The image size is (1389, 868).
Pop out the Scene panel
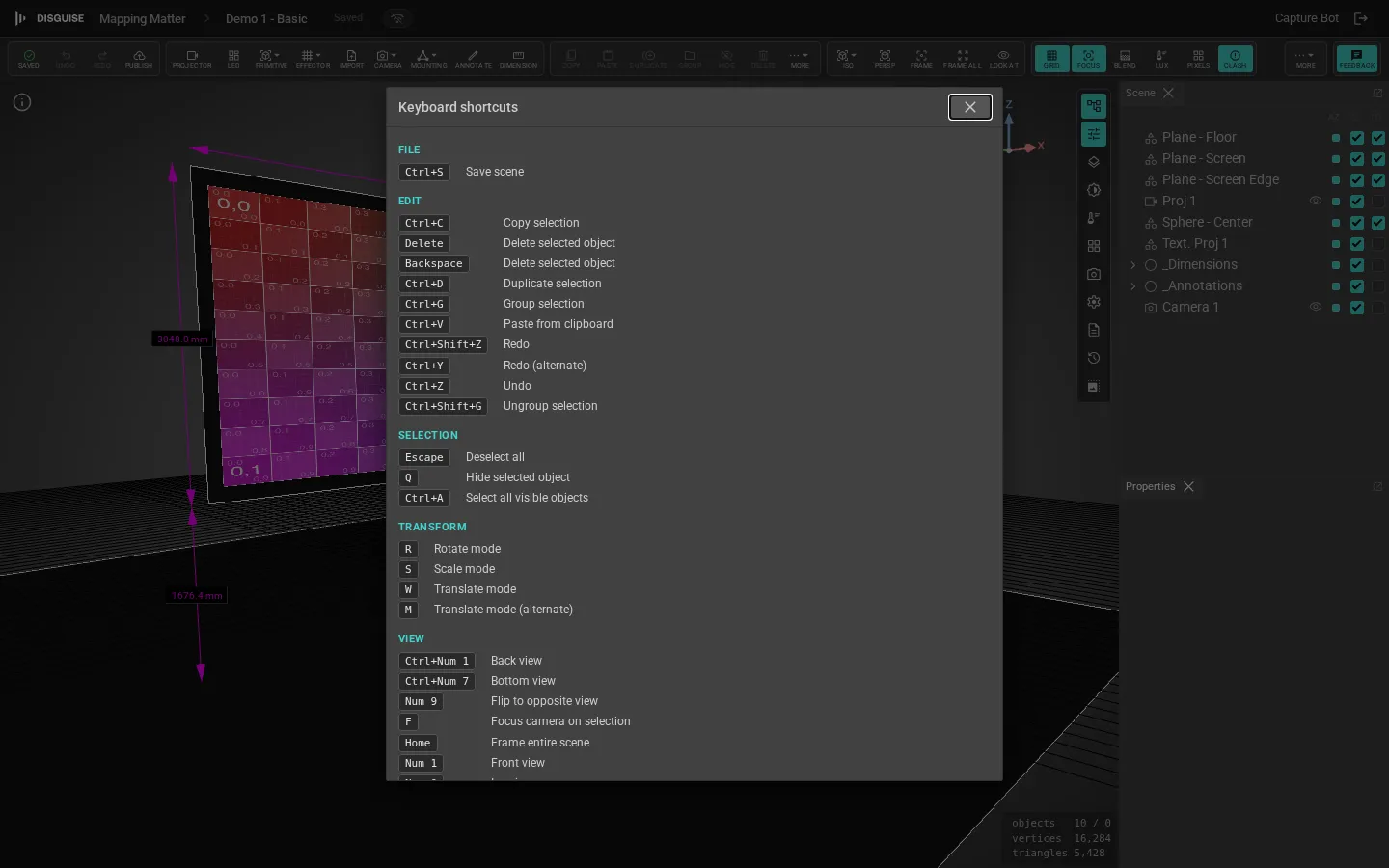tap(1377, 94)
